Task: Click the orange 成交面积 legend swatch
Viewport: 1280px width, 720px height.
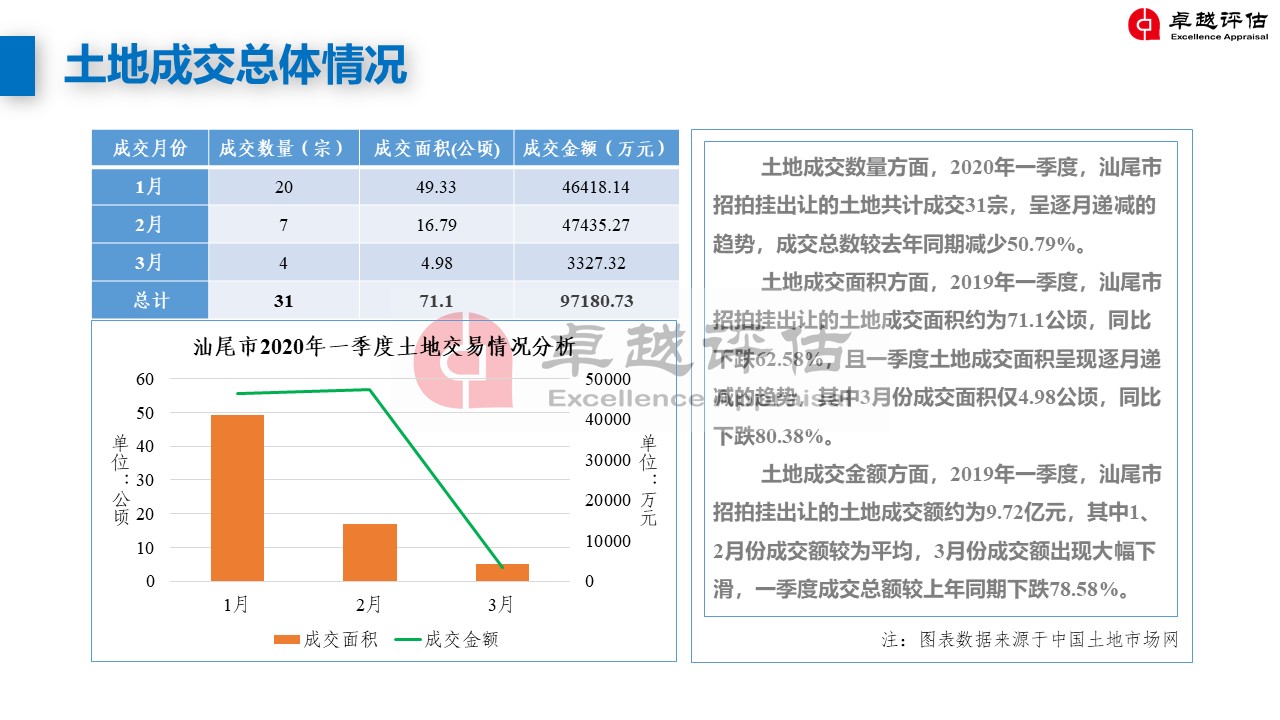Action: coord(285,640)
